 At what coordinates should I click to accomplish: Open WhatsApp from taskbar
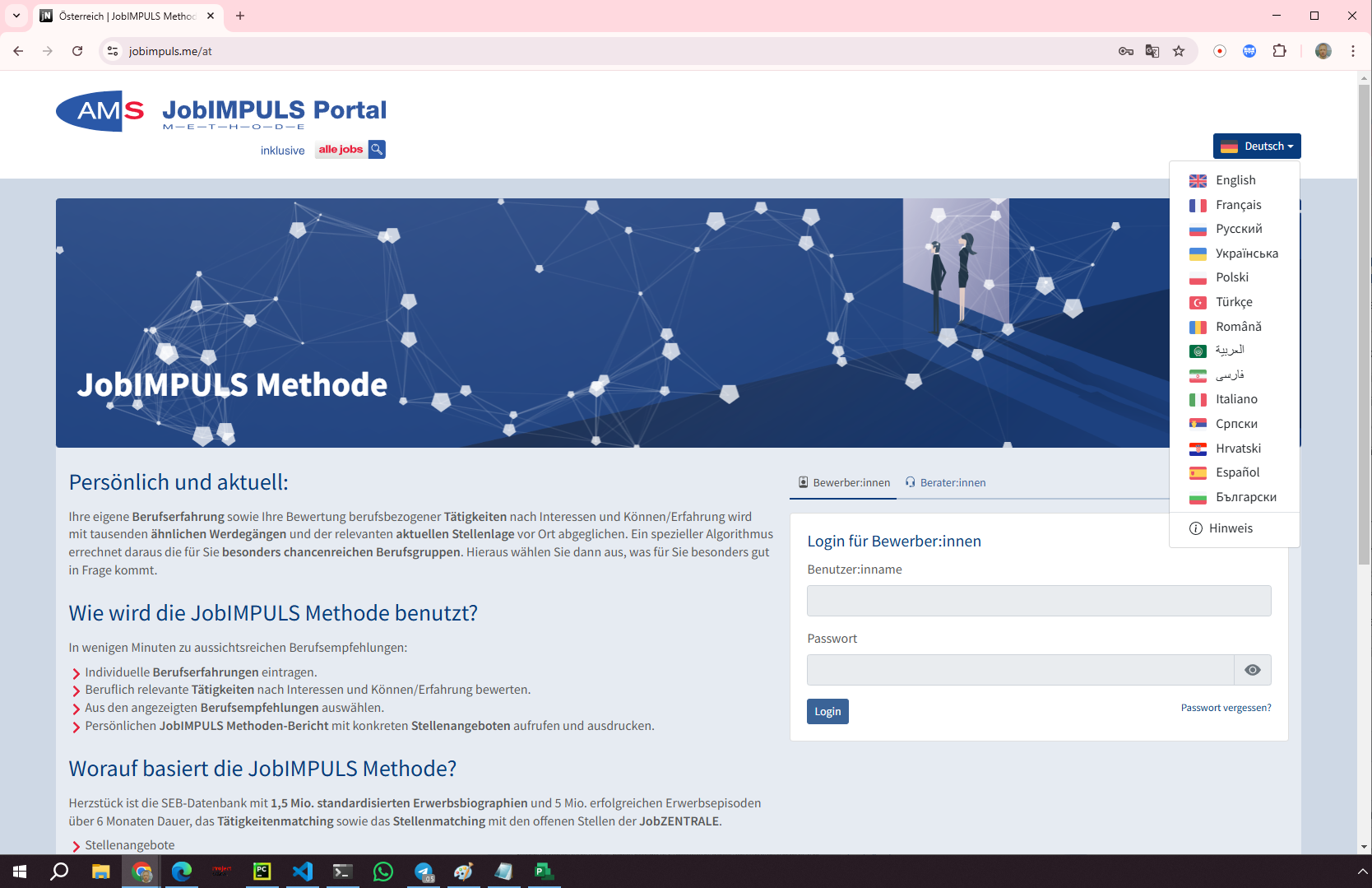(383, 872)
